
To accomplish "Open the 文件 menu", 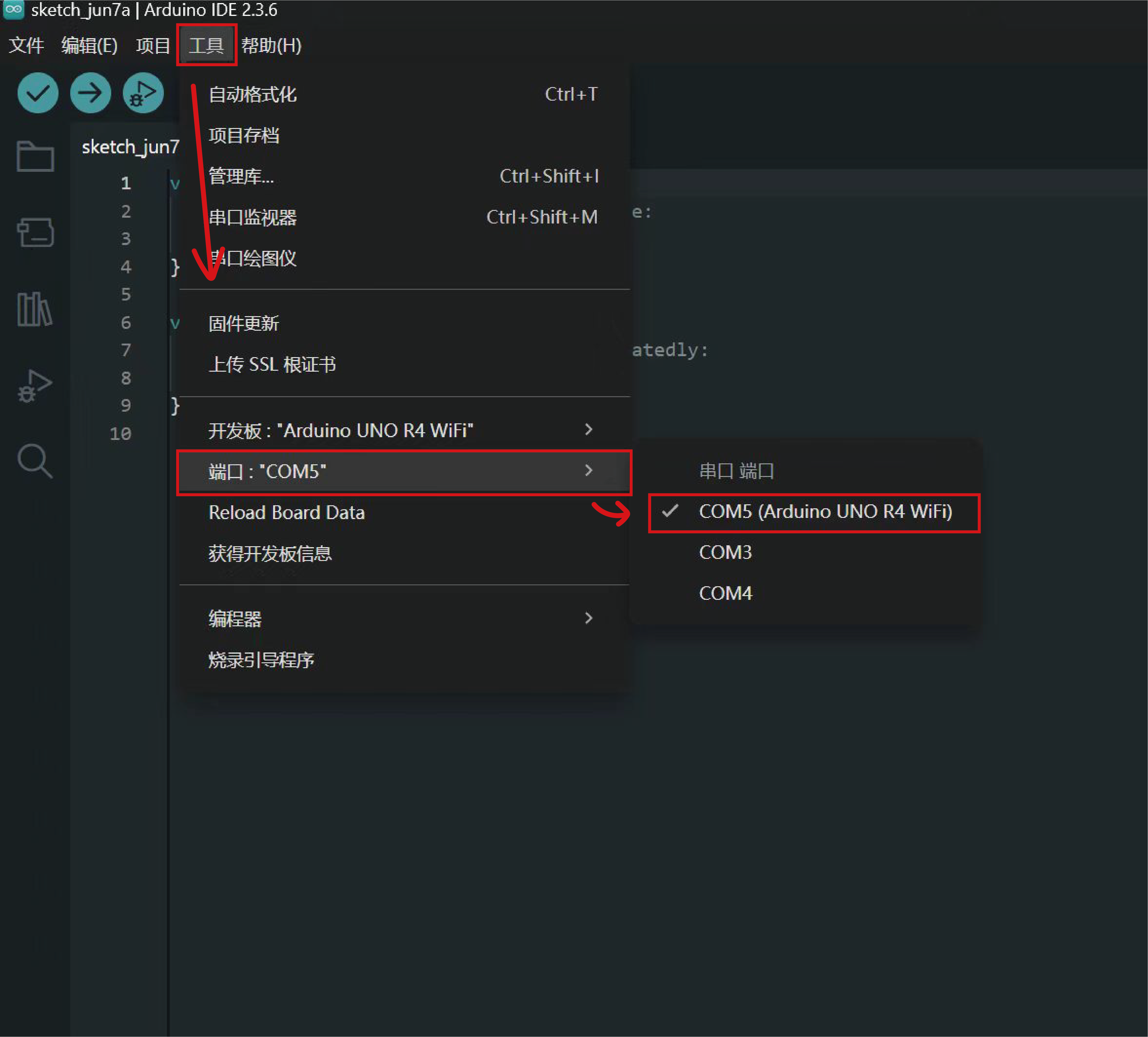I will tap(26, 46).
